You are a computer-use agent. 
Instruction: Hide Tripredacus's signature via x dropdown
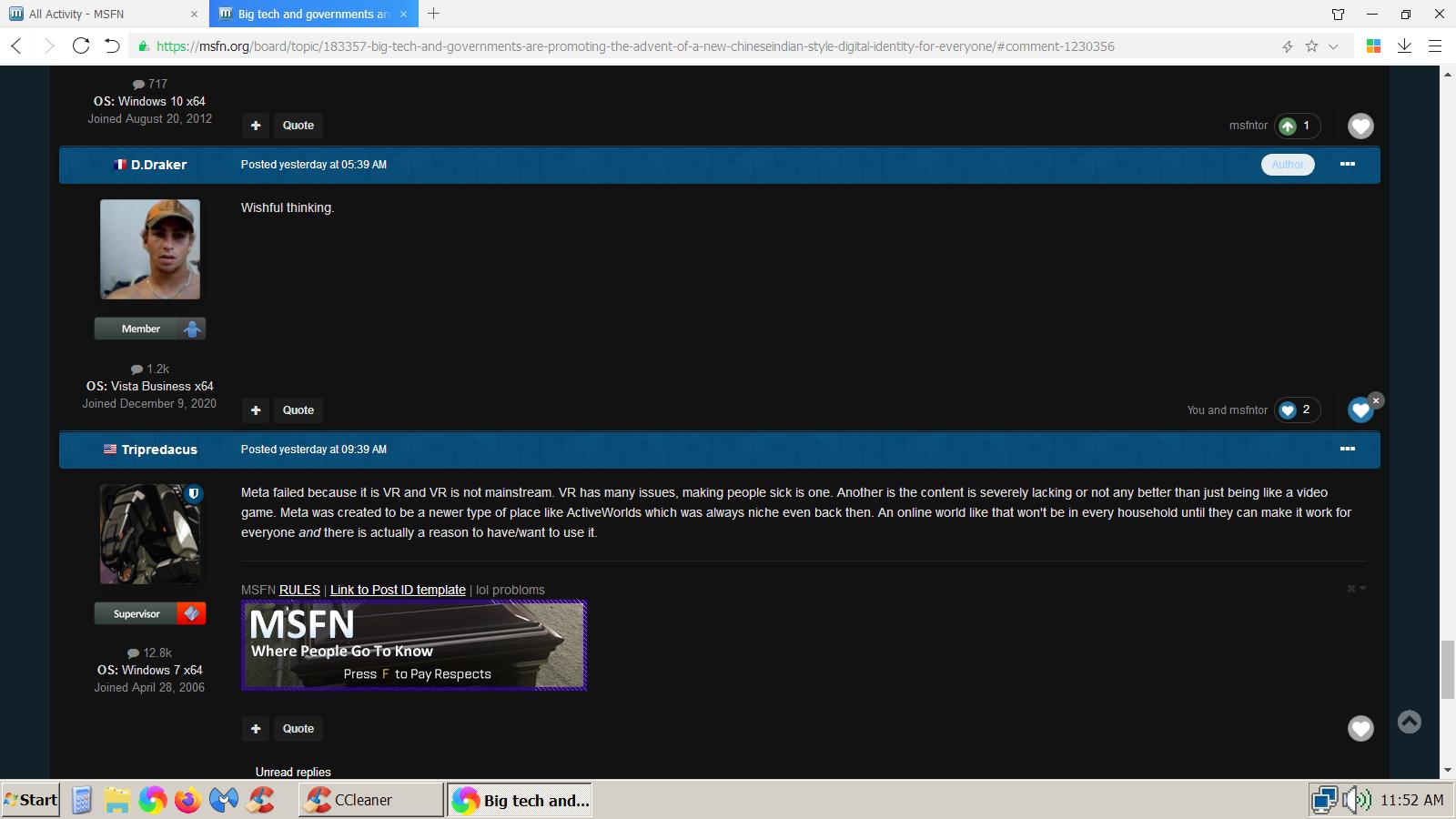pos(1356,589)
